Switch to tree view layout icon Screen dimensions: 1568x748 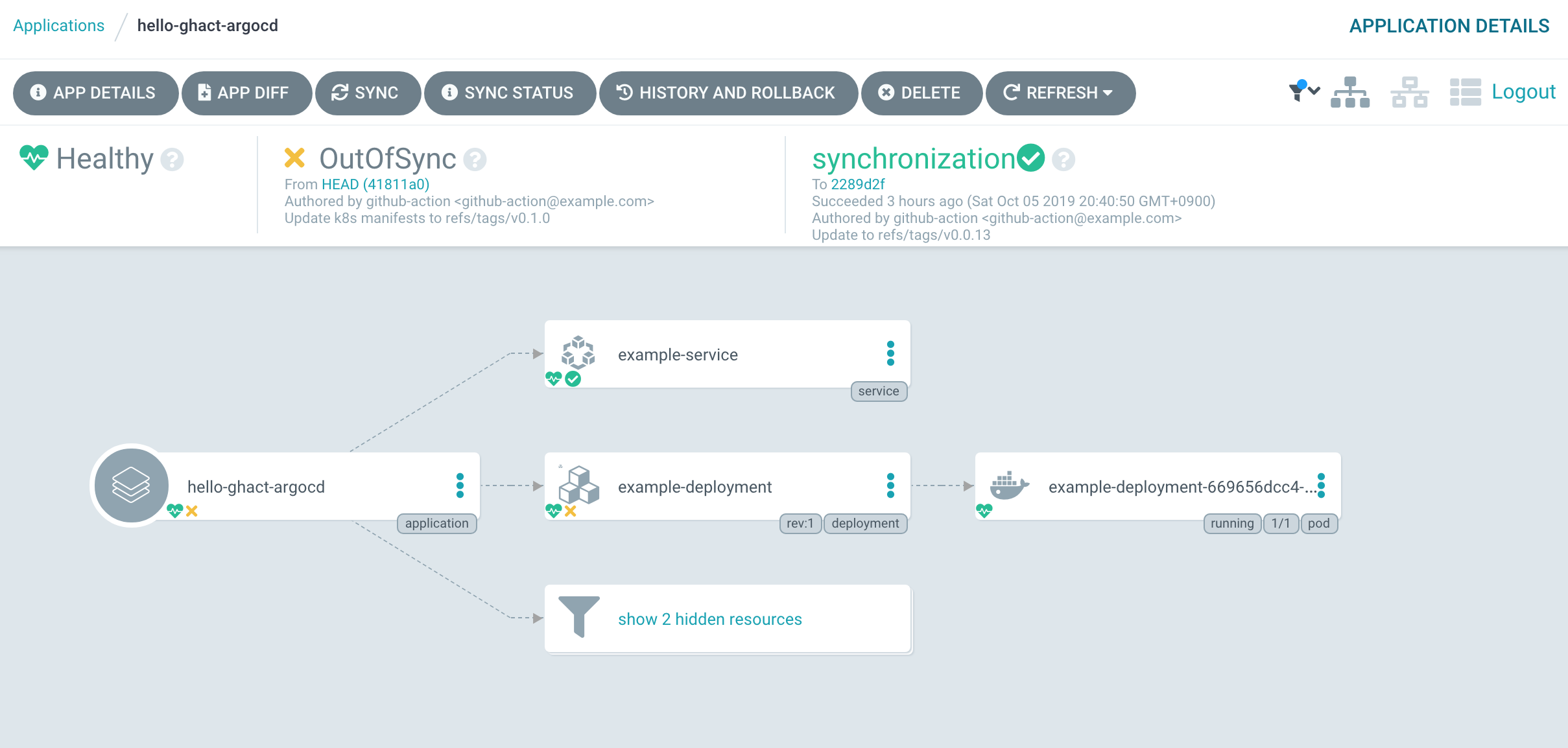[1349, 92]
